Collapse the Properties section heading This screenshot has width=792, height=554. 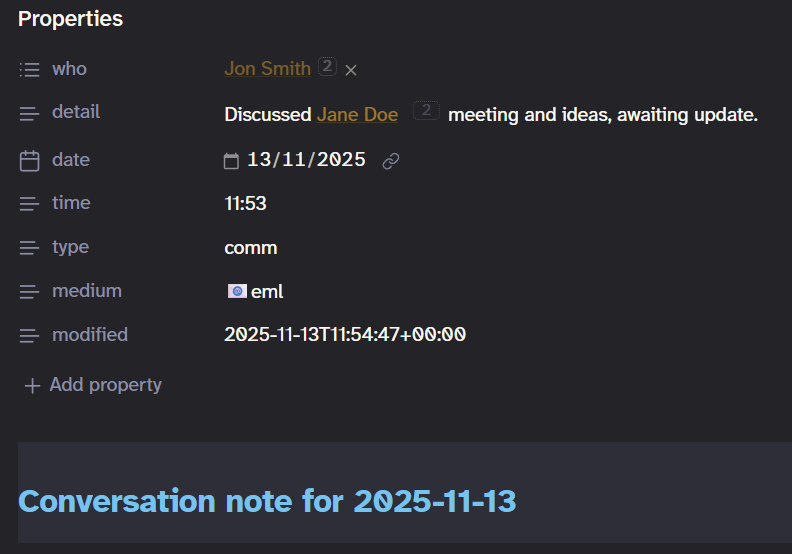tap(70, 19)
